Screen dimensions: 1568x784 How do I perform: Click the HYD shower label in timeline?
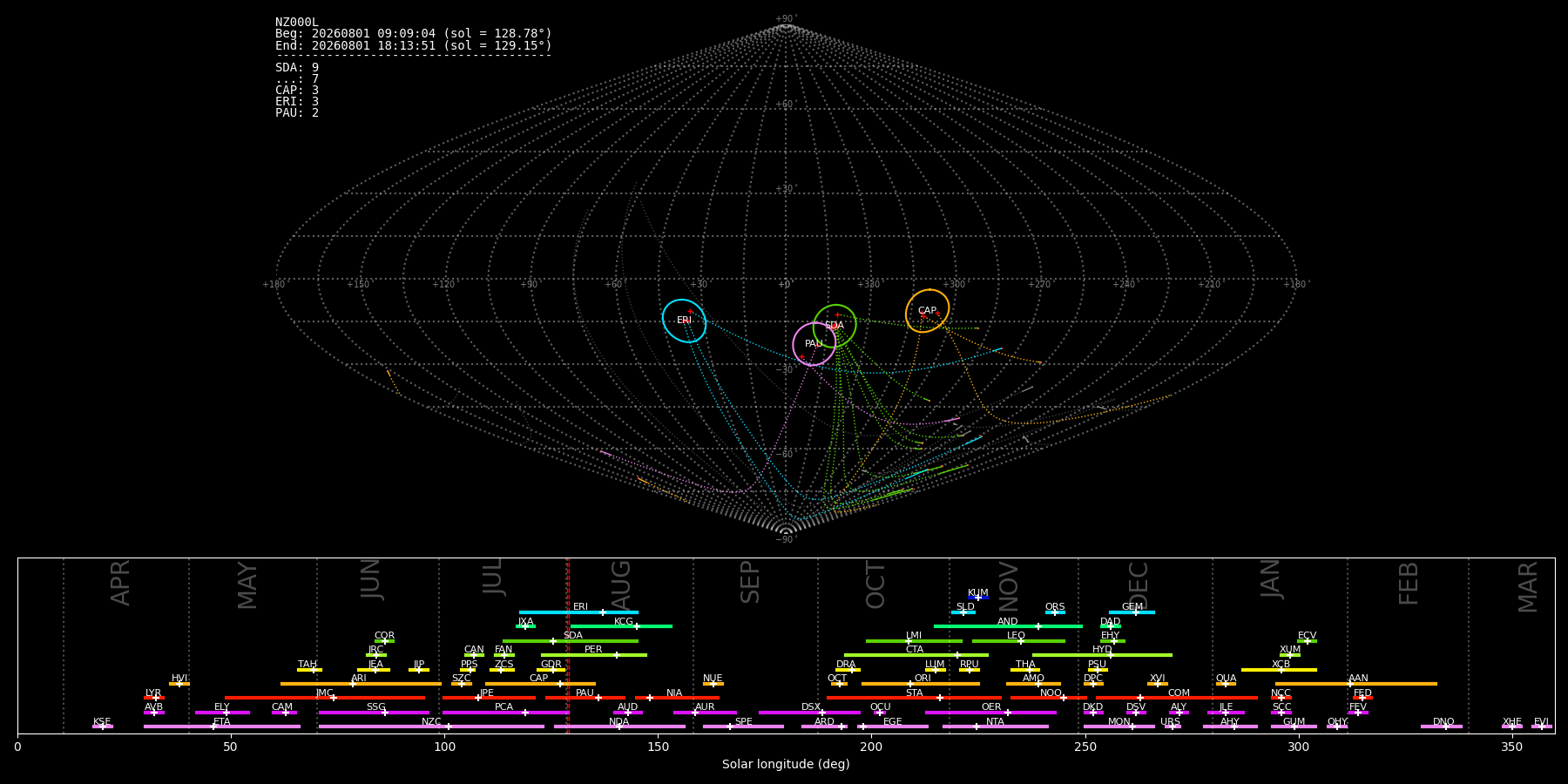(1102, 650)
